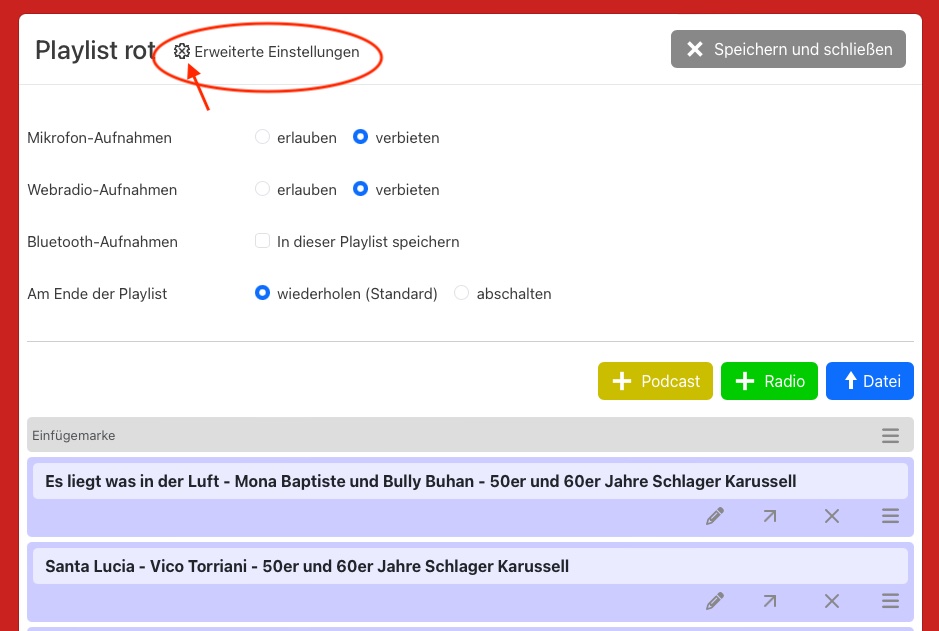939x631 pixels.
Task: Select 'erlauben' for Mikrofon-Aufnahmen
Action: click(263, 137)
